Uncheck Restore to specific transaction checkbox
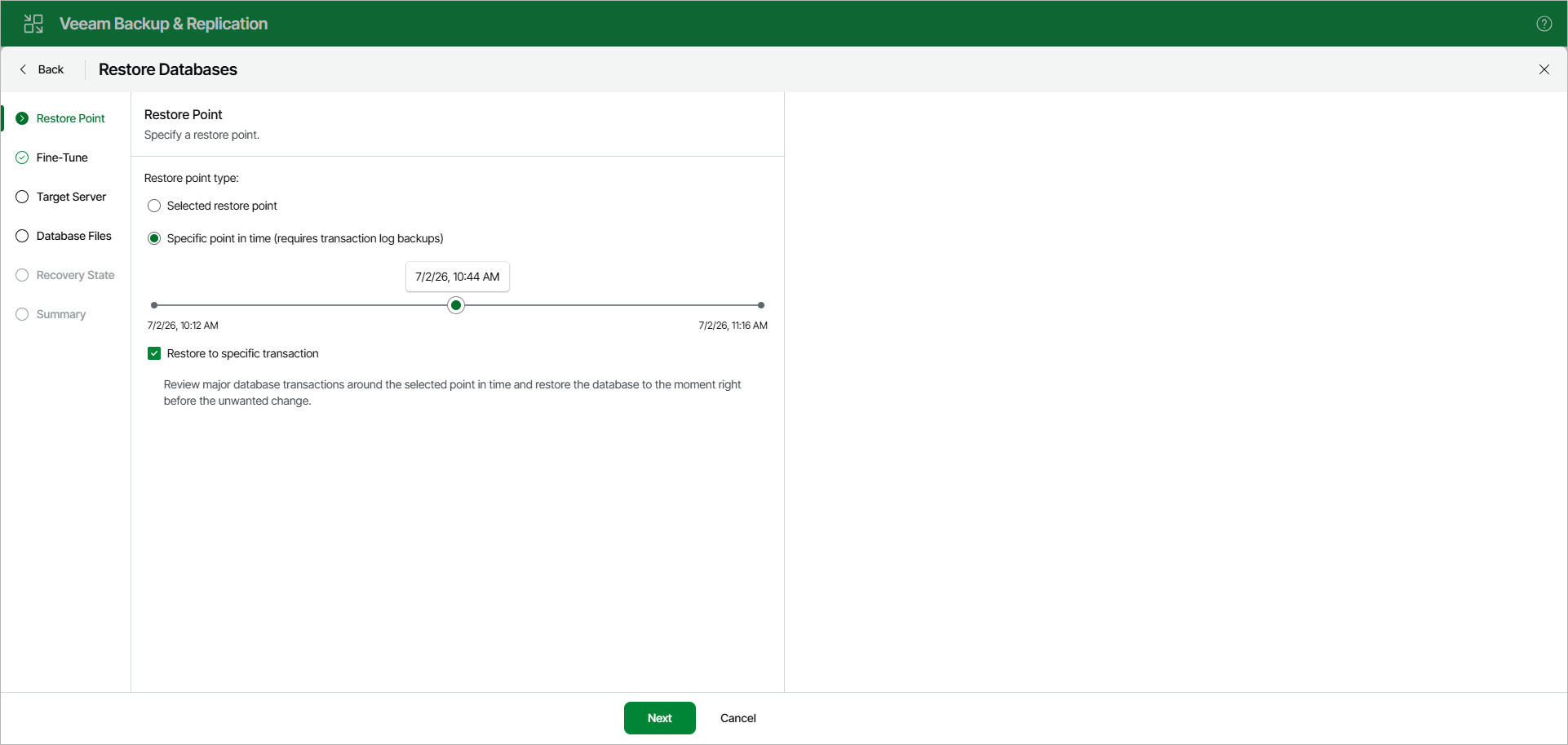 click(154, 353)
